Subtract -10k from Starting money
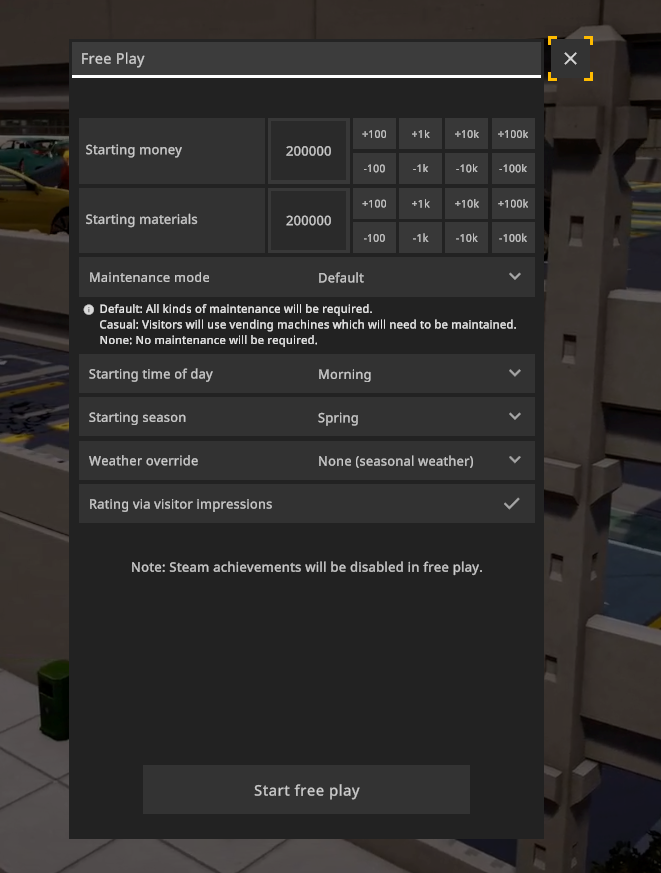661x873 pixels. (467, 169)
